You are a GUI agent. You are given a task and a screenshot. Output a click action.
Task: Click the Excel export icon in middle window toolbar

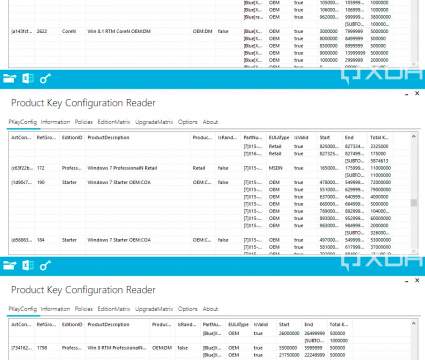click(28, 265)
